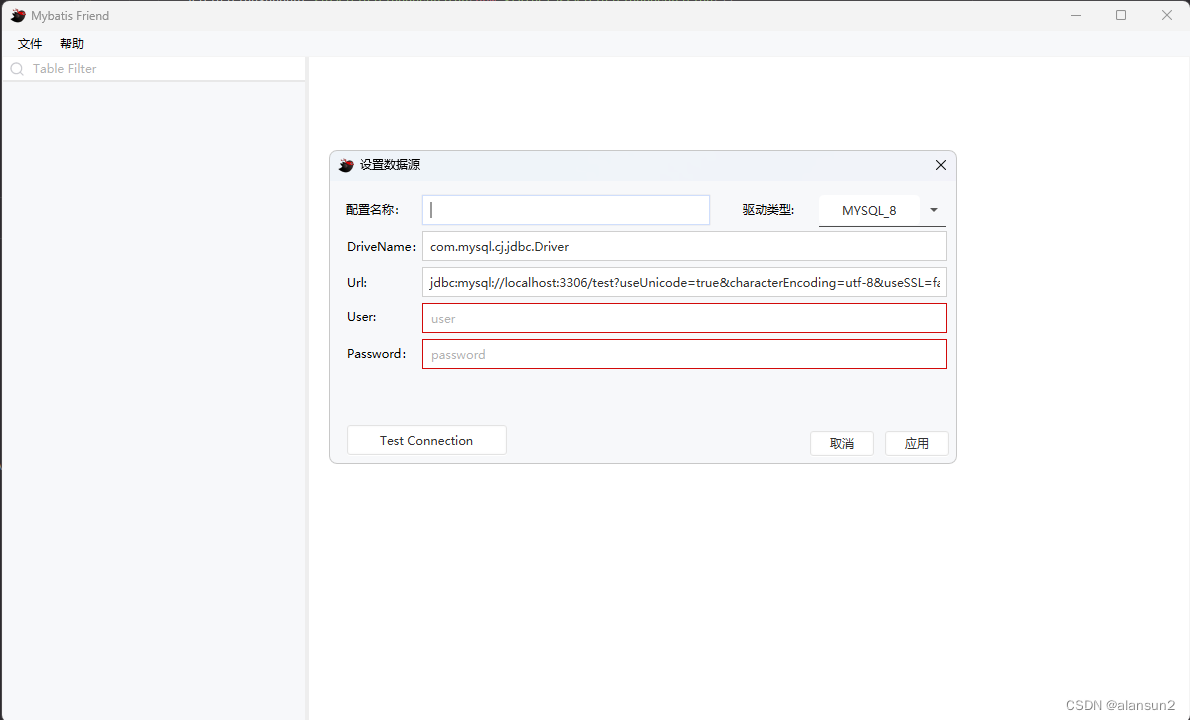Maximize the Mybatis Friend window

(1121, 15)
